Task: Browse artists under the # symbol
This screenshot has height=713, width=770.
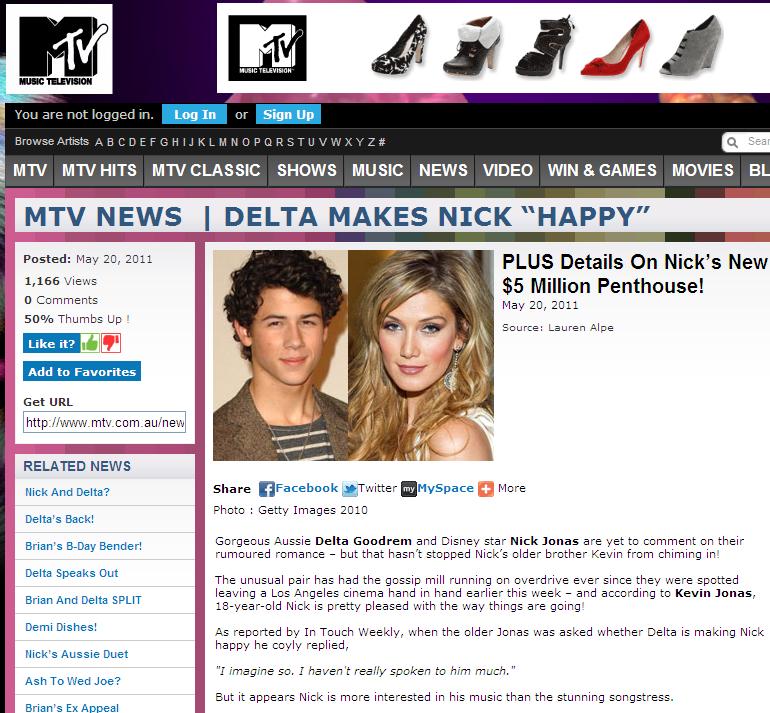Action: (382, 142)
